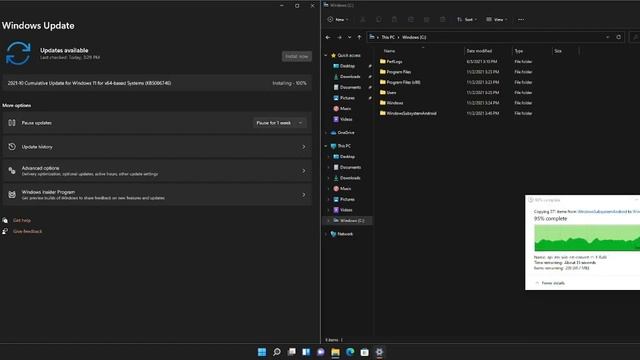Click the Share icon in Explorer toolbar
Viewport: 640px width, 360px height.
[427, 20]
